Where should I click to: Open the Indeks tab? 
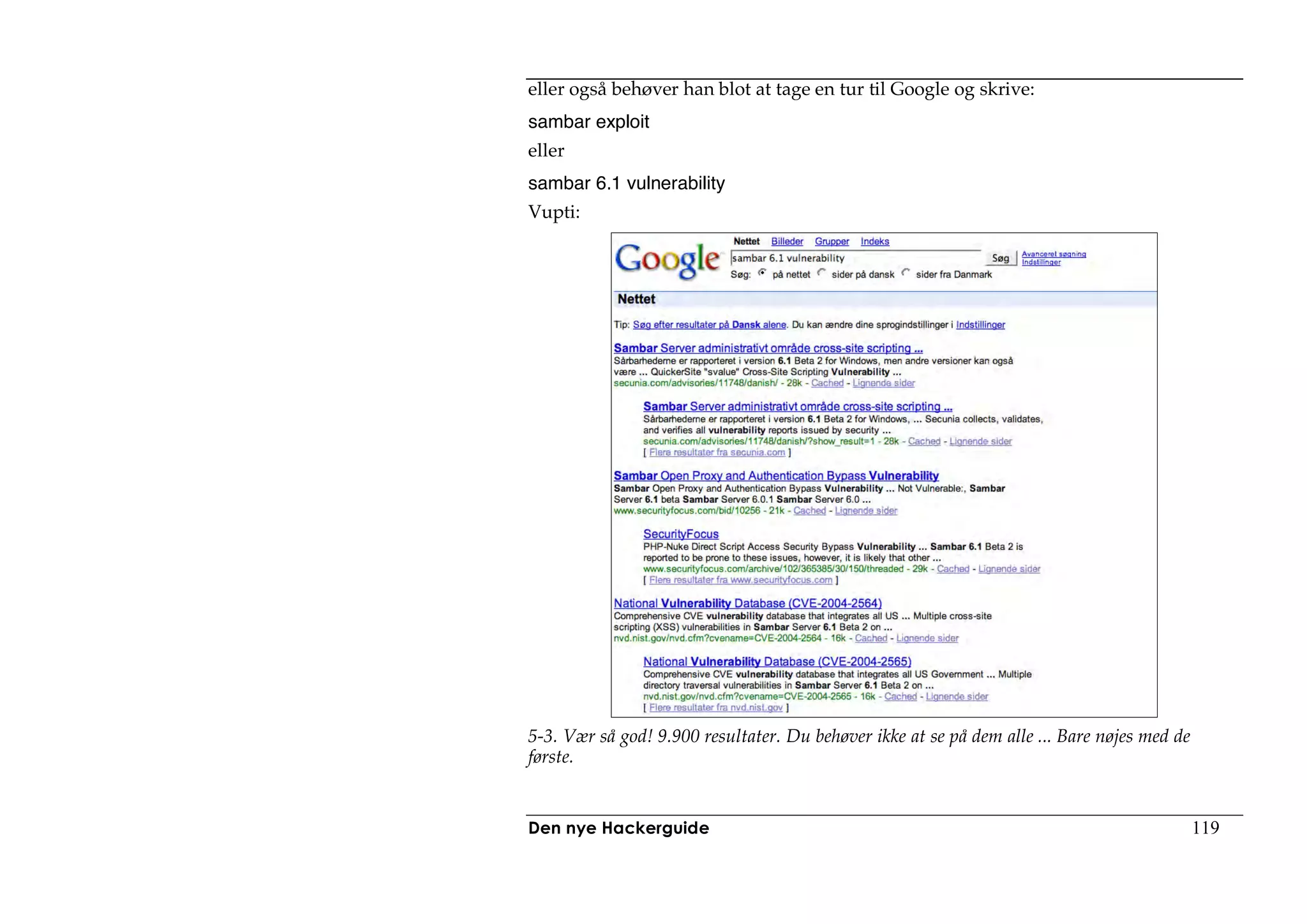(874, 242)
